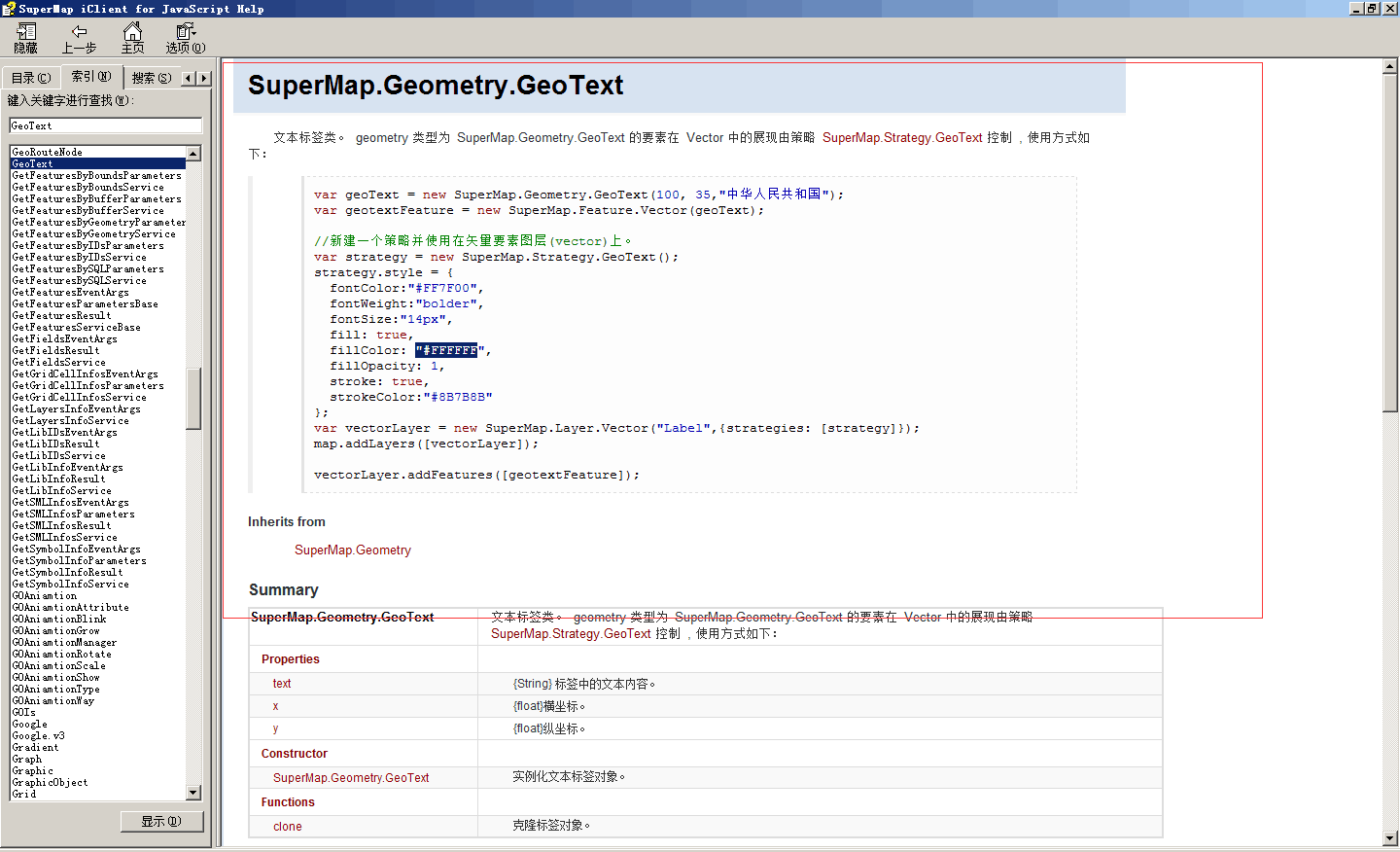This screenshot has width=1400, height=852.
Task: Select GetGridCellInfosEventArgs in the index
Action: pyautogui.click(x=85, y=373)
